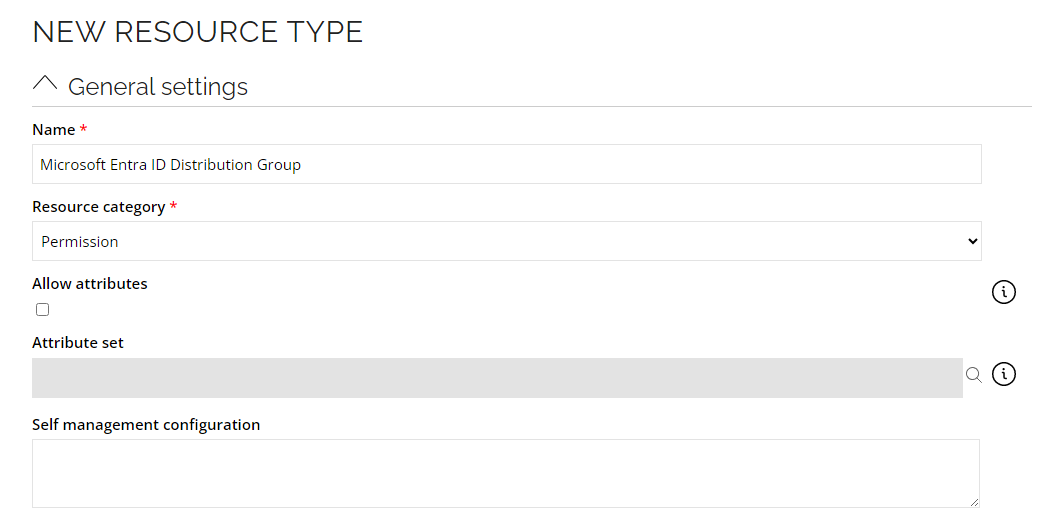Screen dimensions: 1039x517
Task: Click the info icon for Allow attributes
Action: click(x=1003, y=292)
